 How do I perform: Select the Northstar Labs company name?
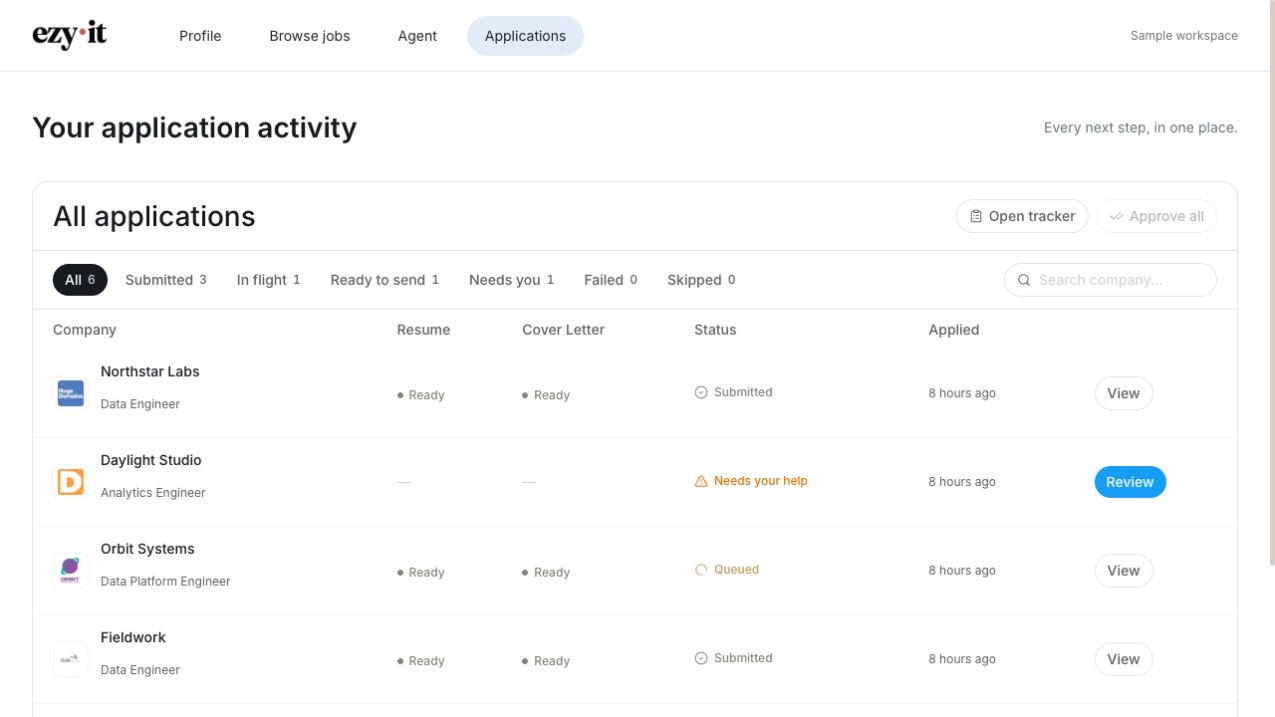tap(150, 371)
